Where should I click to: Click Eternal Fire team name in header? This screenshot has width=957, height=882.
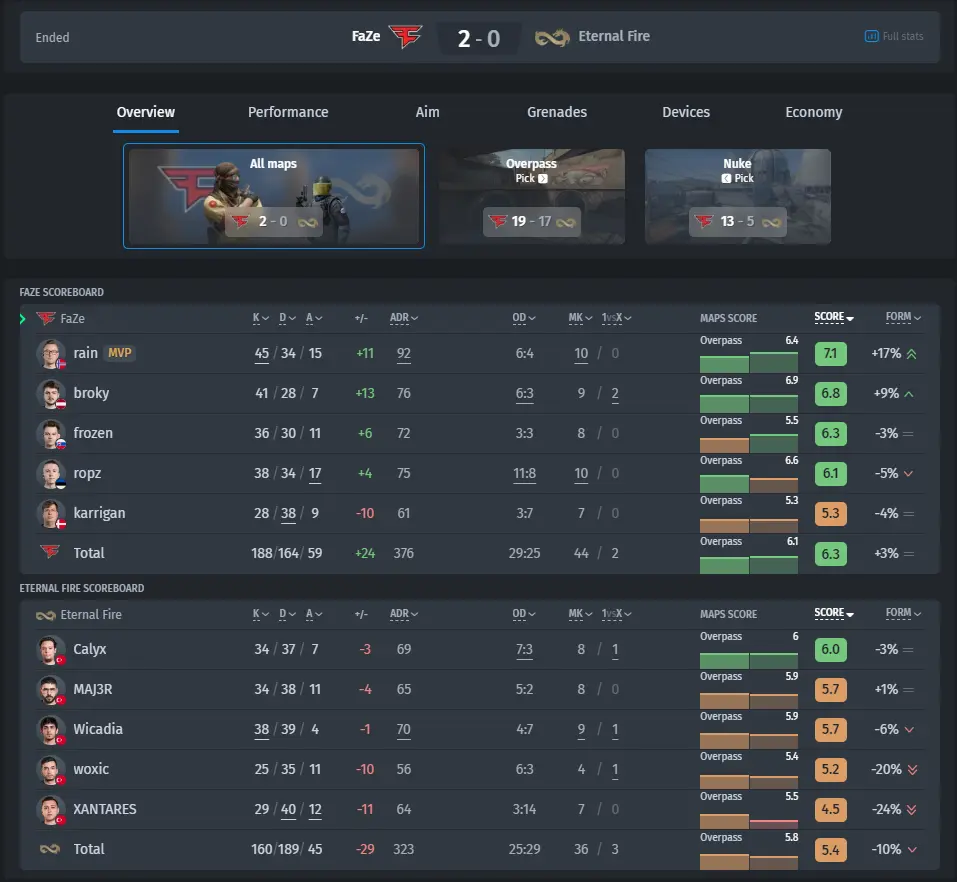pyautogui.click(x=614, y=37)
